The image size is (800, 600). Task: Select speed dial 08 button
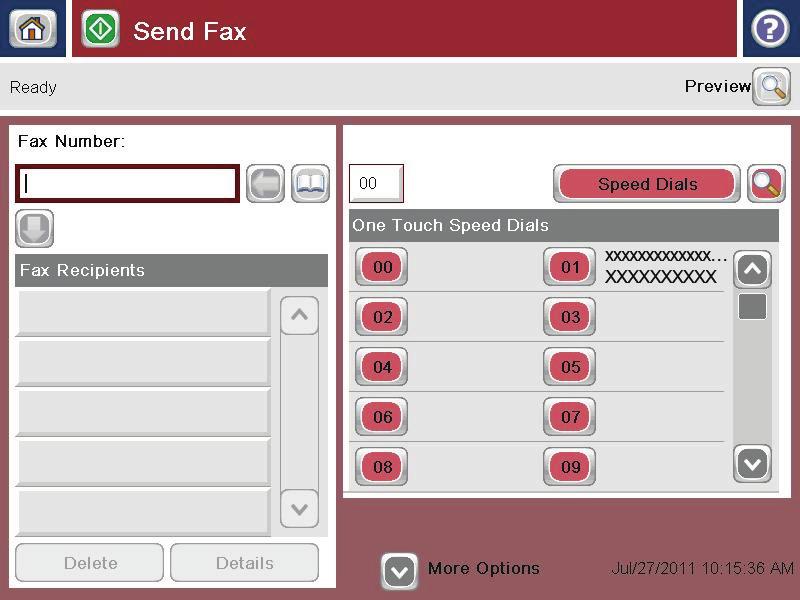[382, 466]
